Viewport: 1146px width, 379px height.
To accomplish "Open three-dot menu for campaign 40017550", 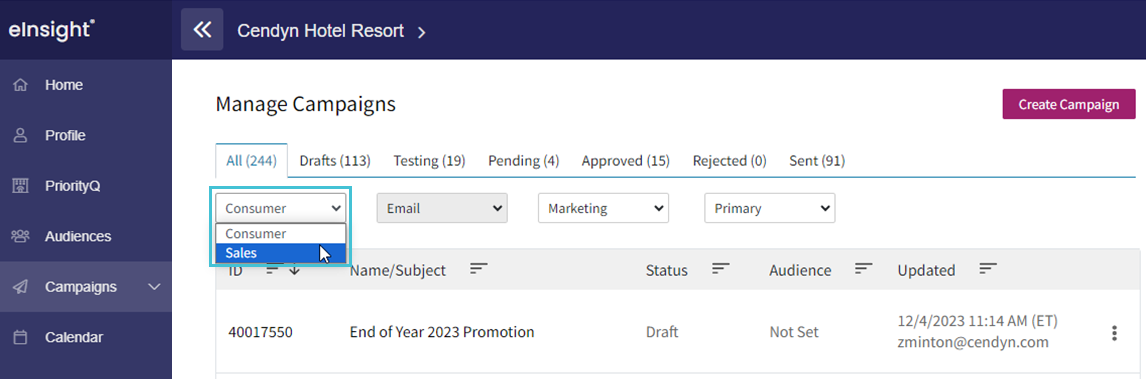I will coord(1115,333).
